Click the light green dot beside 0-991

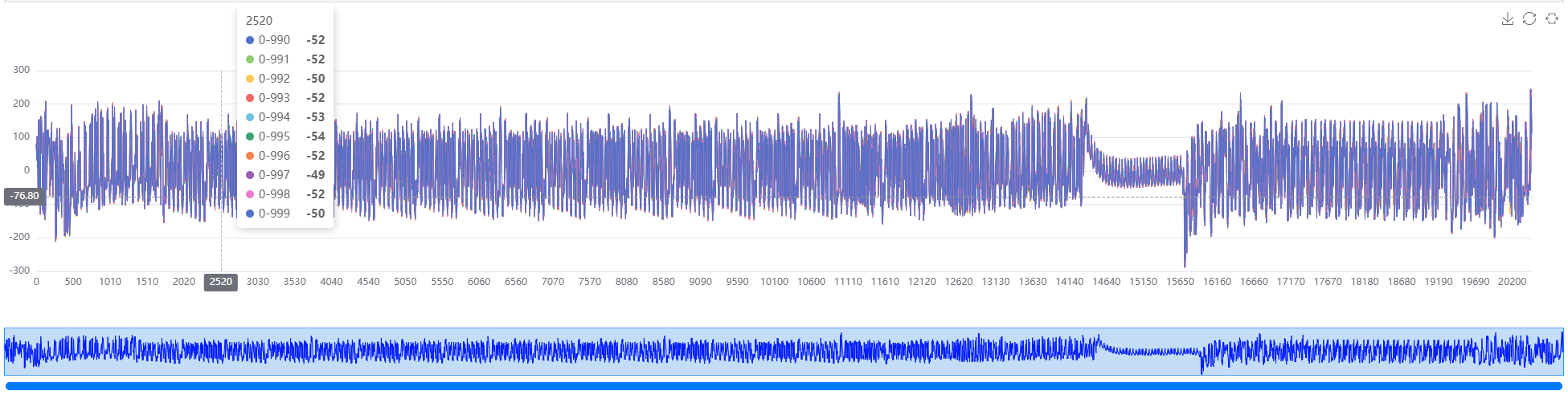click(x=250, y=59)
